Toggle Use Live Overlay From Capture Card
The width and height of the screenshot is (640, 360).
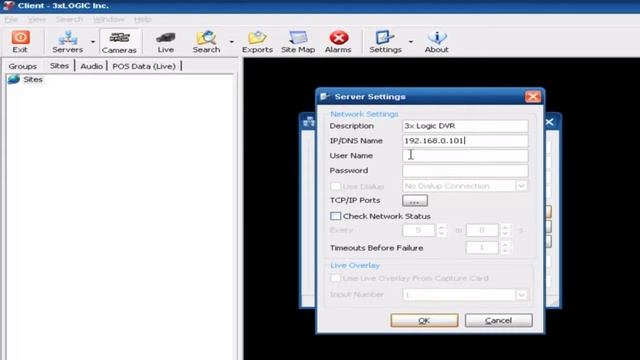336,278
